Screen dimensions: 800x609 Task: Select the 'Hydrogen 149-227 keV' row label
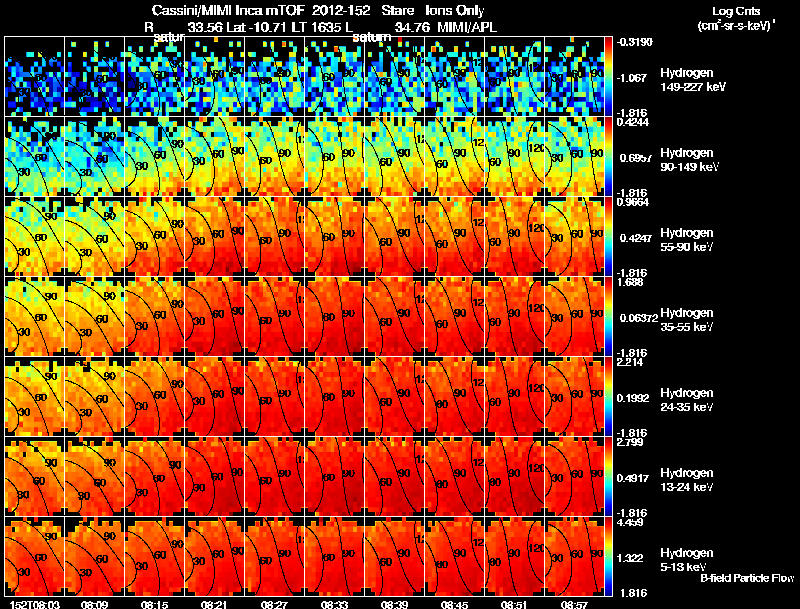693,80
